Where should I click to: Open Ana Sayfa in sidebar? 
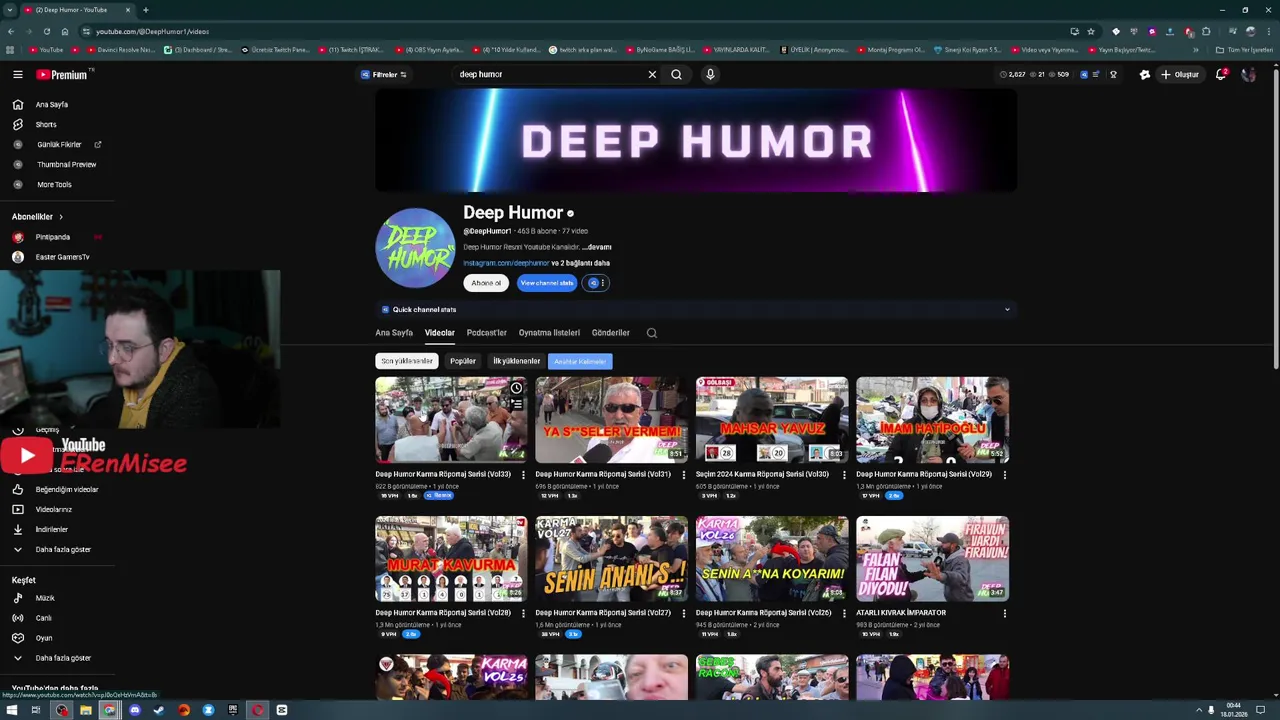click(x=52, y=104)
